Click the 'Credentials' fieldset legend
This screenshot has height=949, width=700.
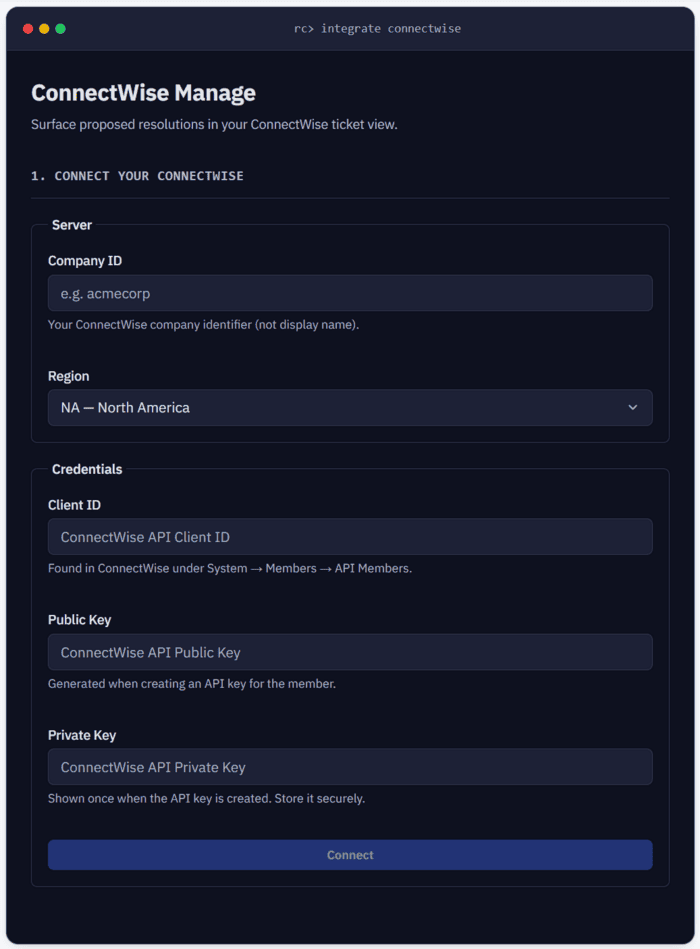point(87,470)
